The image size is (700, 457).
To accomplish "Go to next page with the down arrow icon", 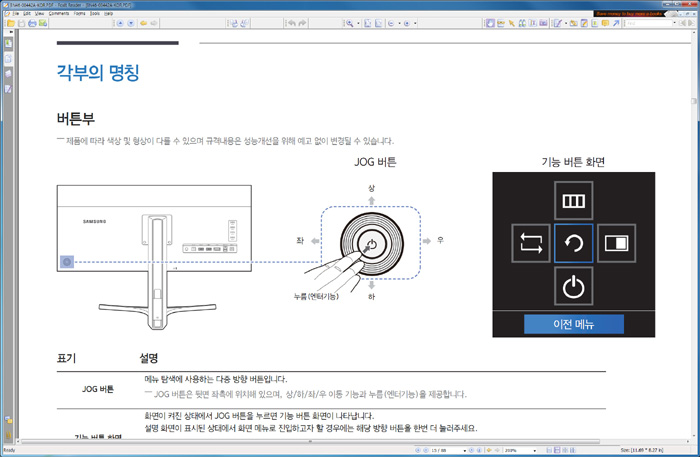I will (131, 23).
